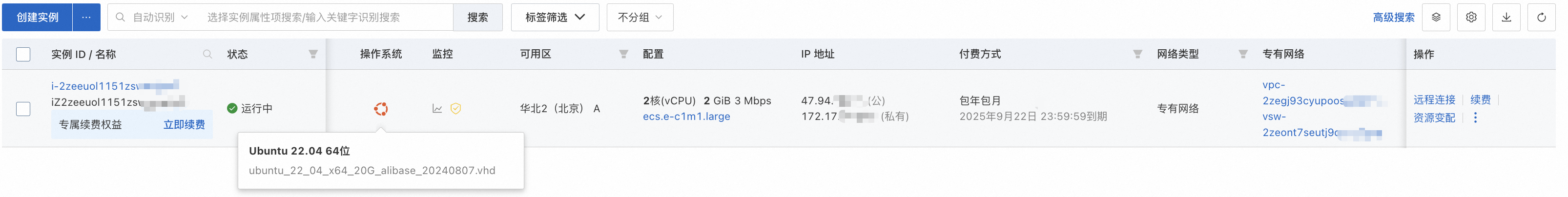Click the Ubuntu operating system icon
Viewport: 1568px width, 197px height.
click(380, 109)
